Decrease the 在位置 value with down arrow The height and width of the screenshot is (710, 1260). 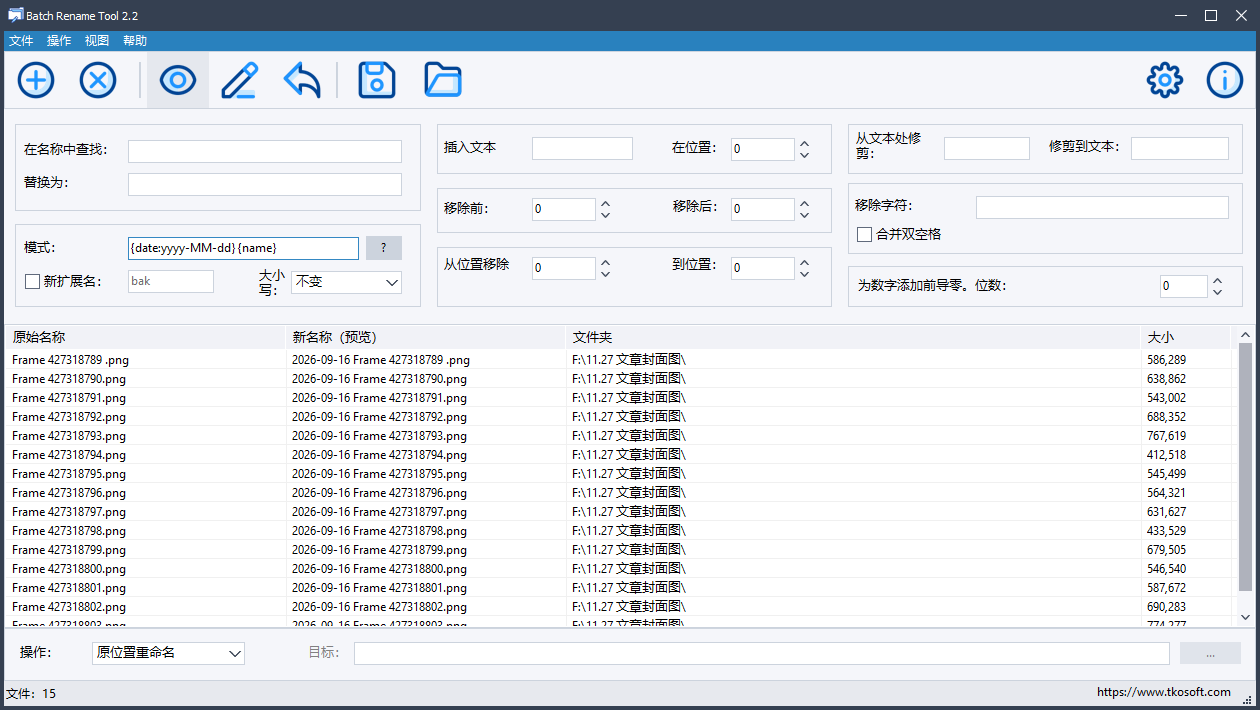[804, 155]
